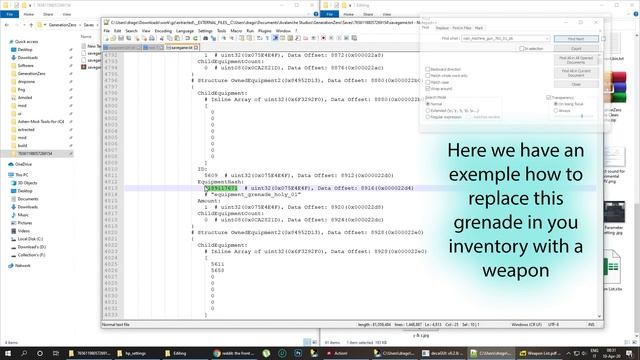Image resolution: width=640 pixels, height=360 pixels.
Task: Toggle the Transparency checkbox
Action: point(549,98)
